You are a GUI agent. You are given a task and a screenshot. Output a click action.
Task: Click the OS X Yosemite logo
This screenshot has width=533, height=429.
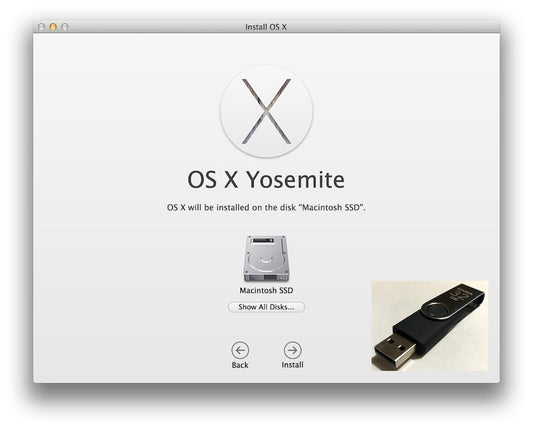[x=266, y=111]
